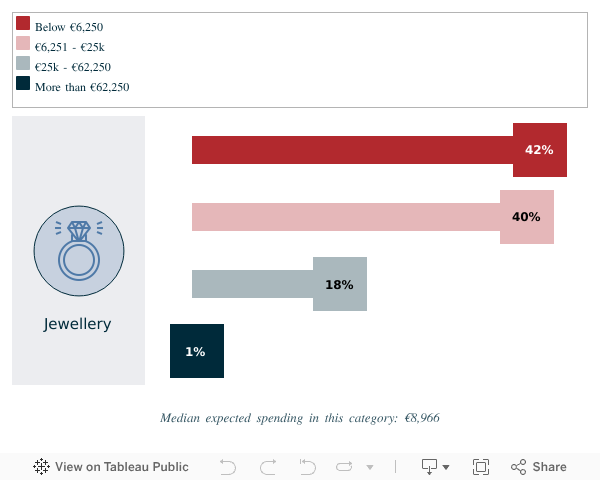Screen dimensions: 600x480
Task: Select the Below €6,250 red legend swatch
Action: point(23,24)
